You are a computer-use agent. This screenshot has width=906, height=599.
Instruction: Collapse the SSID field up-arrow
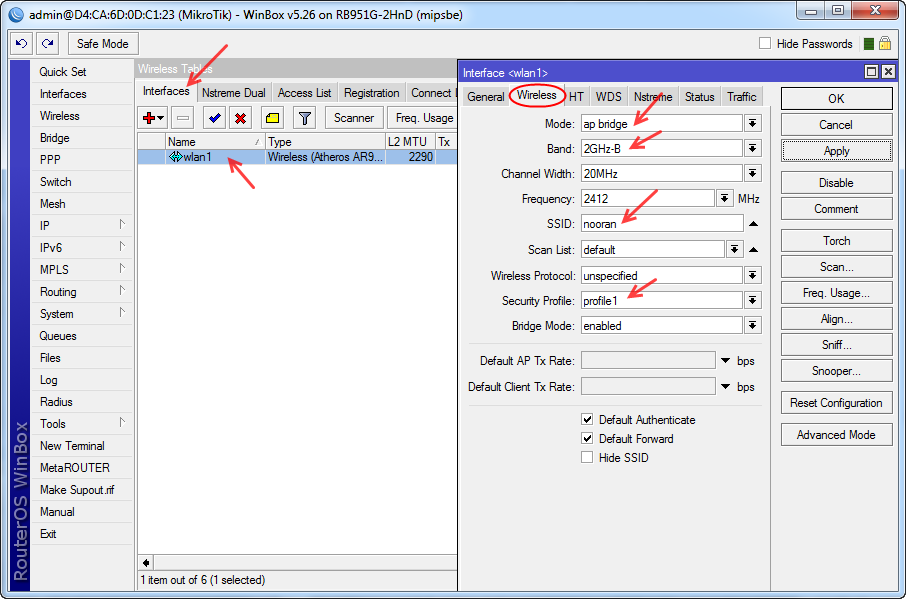point(753,224)
